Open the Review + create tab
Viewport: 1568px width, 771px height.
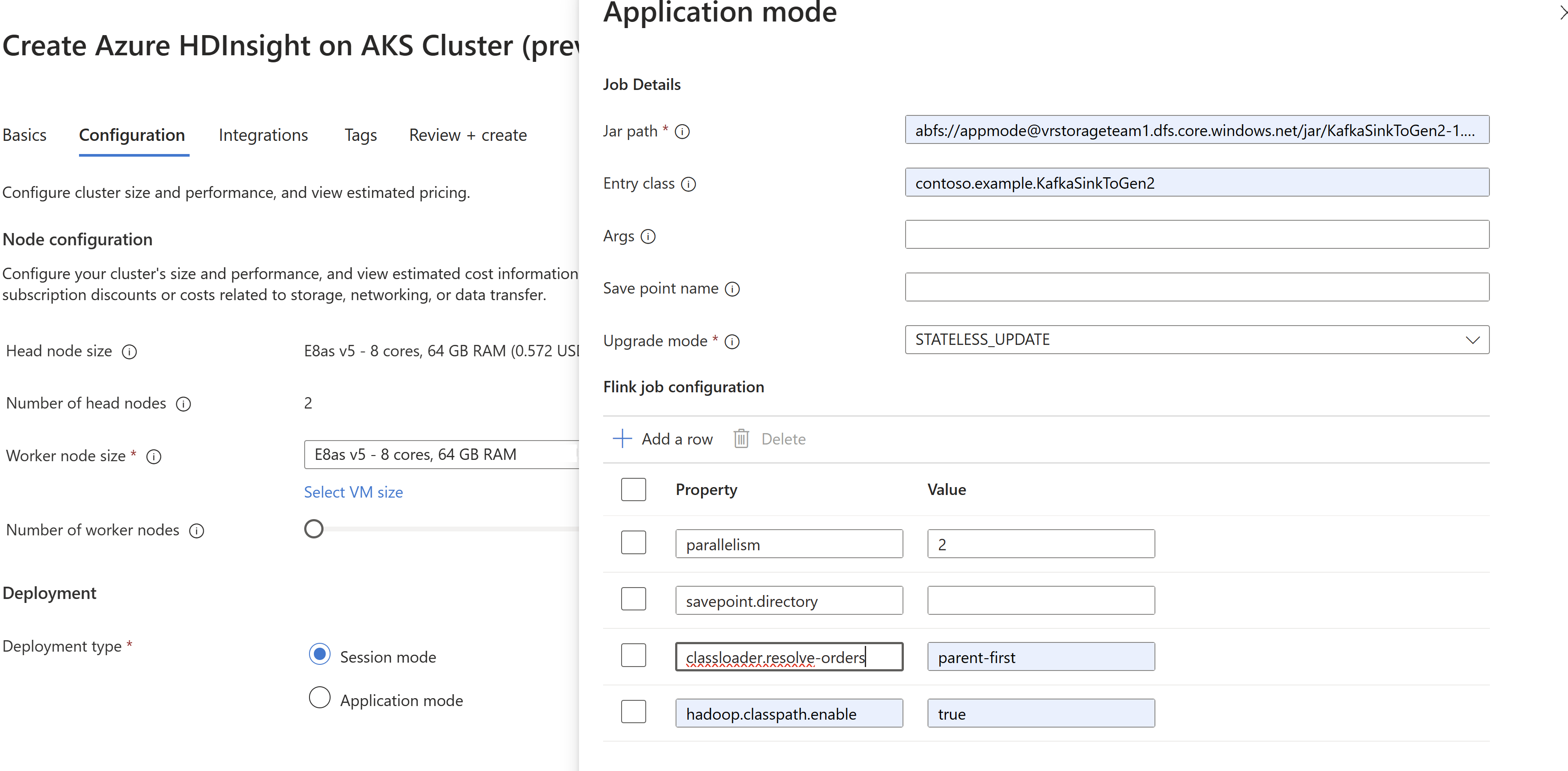[468, 135]
